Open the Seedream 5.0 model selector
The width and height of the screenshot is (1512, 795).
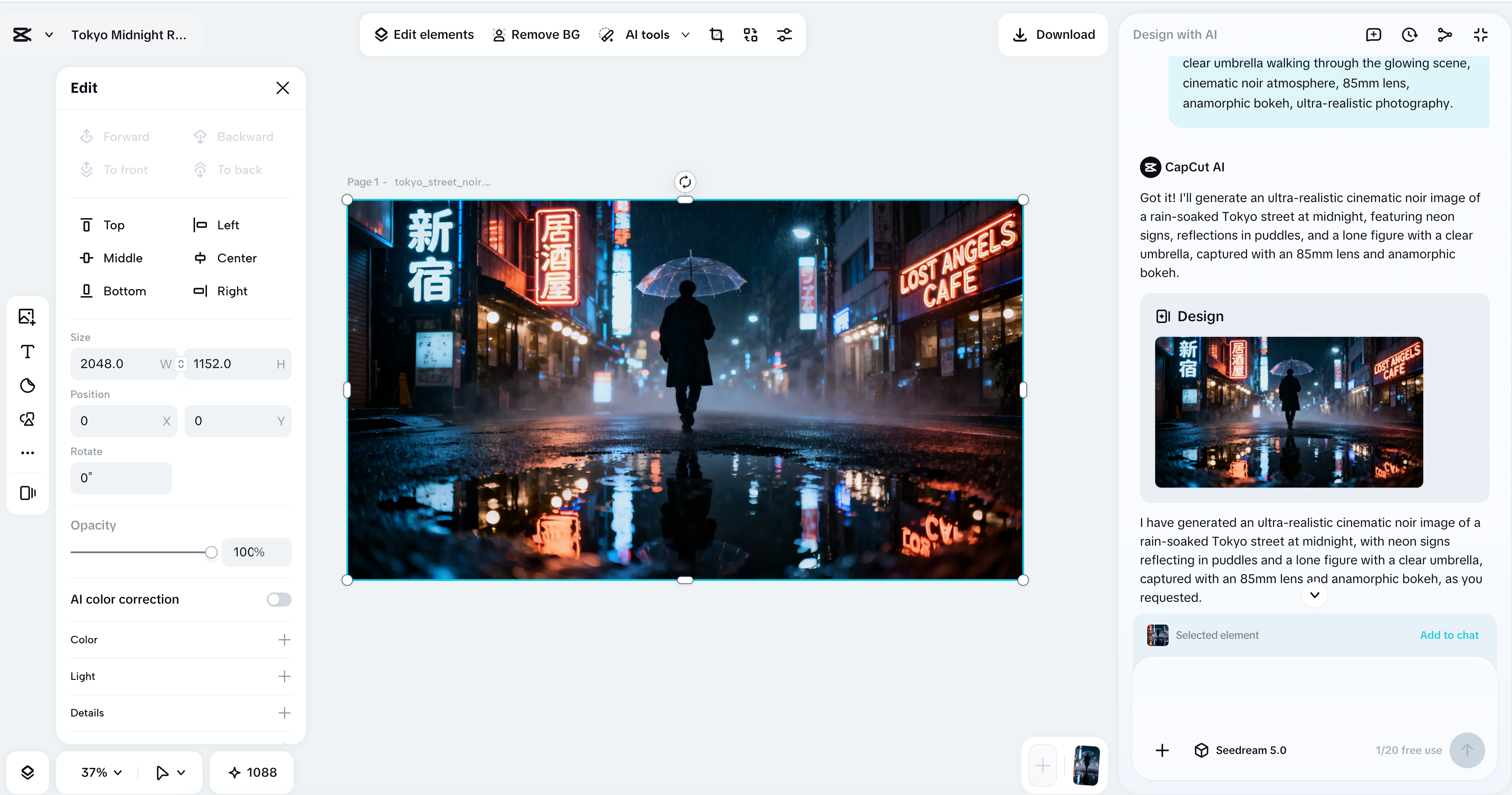[x=1241, y=750]
